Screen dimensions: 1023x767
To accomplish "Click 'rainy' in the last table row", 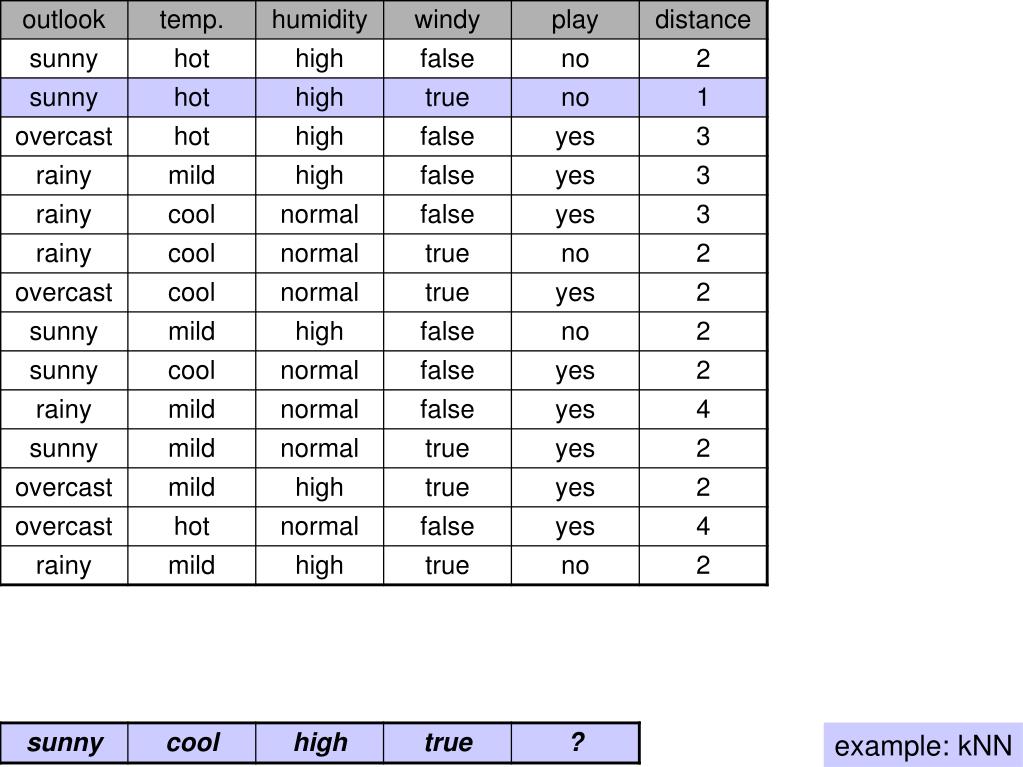I will pos(64,565).
